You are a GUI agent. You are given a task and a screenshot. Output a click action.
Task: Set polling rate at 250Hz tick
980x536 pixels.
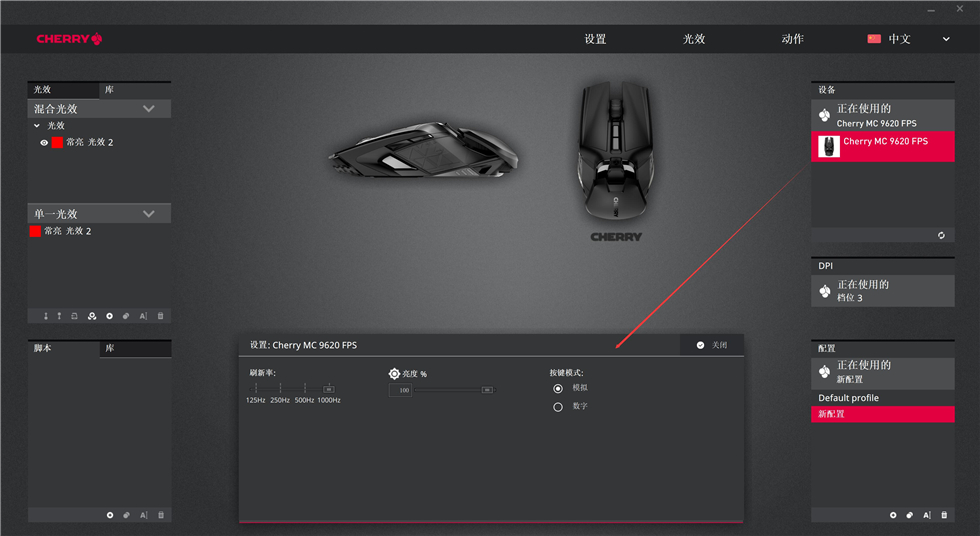(x=281, y=389)
